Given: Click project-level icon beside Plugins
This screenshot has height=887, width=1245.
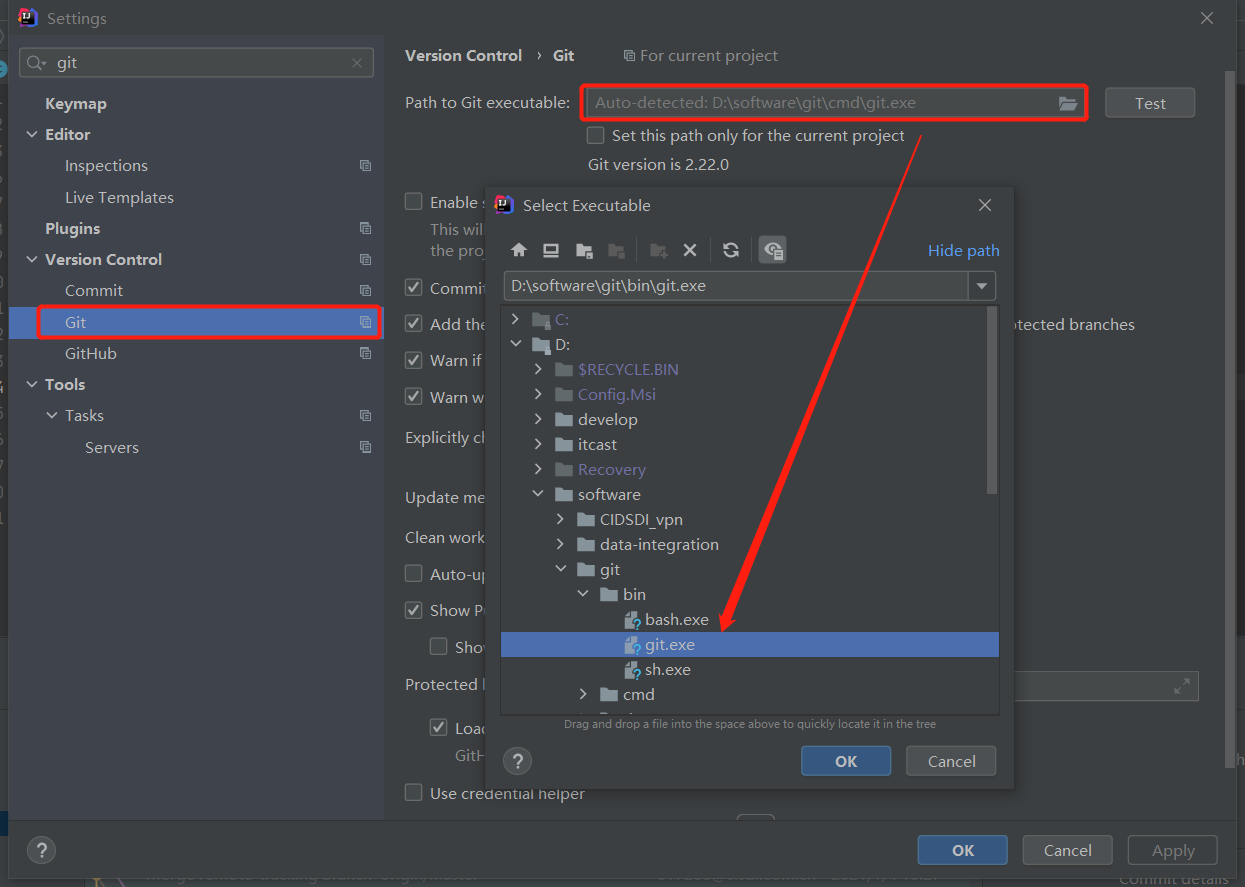Looking at the screenshot, I should click(365, 229).
